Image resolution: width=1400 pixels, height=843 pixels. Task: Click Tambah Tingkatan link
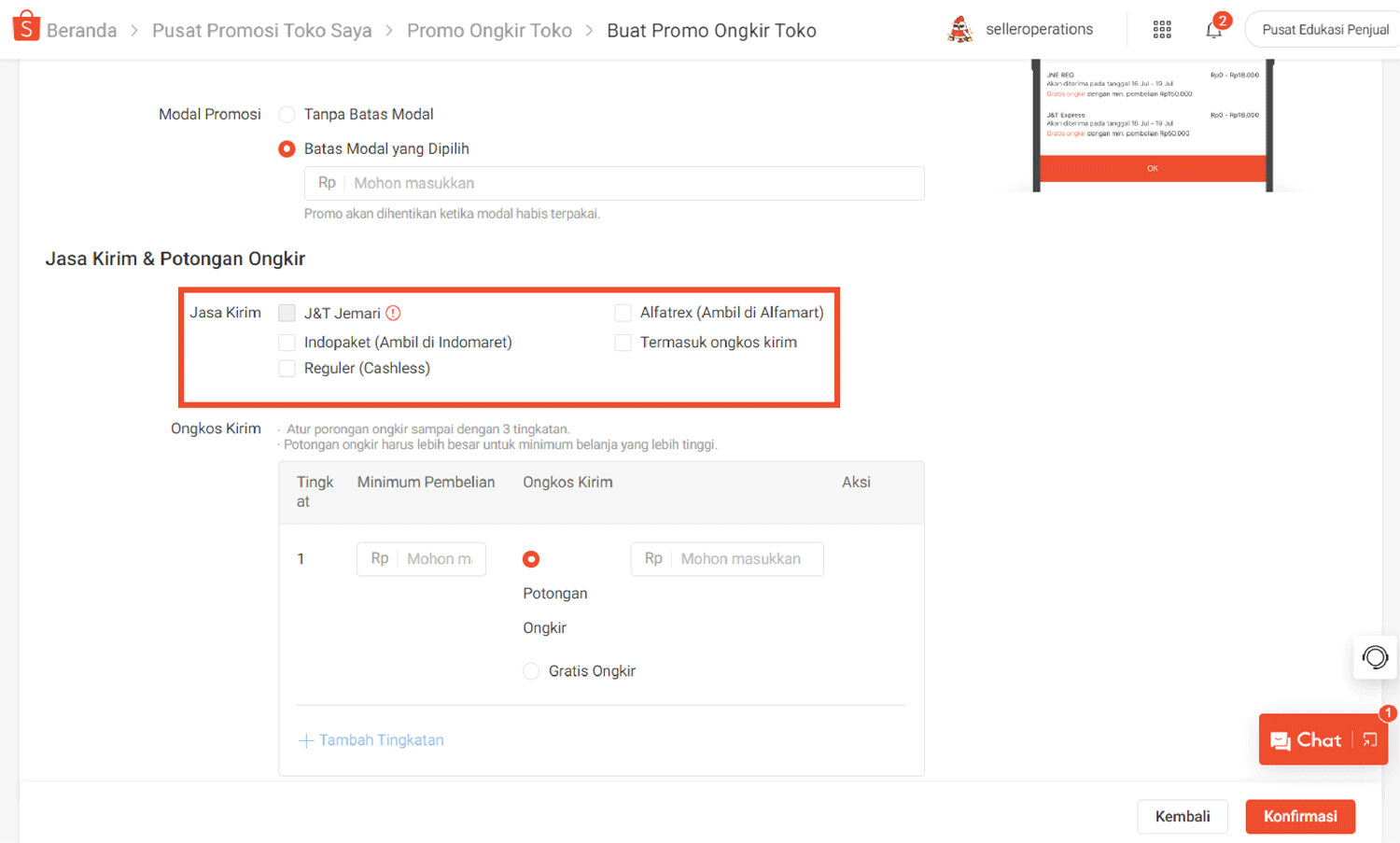pyautogui.click(x=371, y=740)
